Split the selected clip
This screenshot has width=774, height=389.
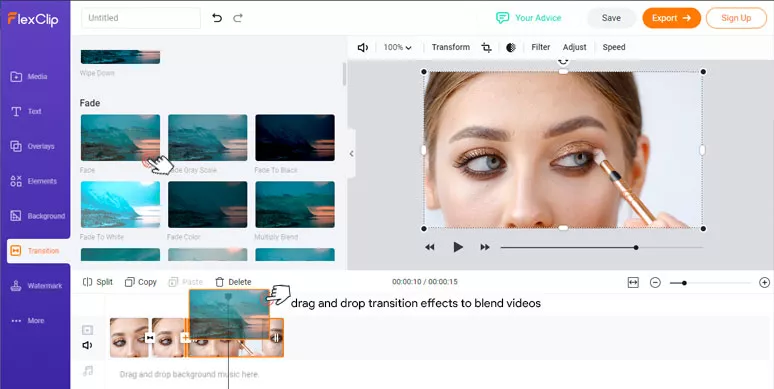tap(98, 282)
